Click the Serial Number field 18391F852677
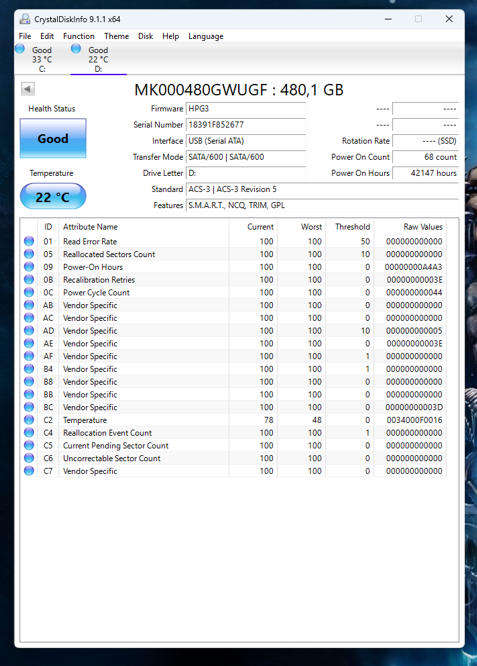477x666 pixels. click(x=246, y=125)
